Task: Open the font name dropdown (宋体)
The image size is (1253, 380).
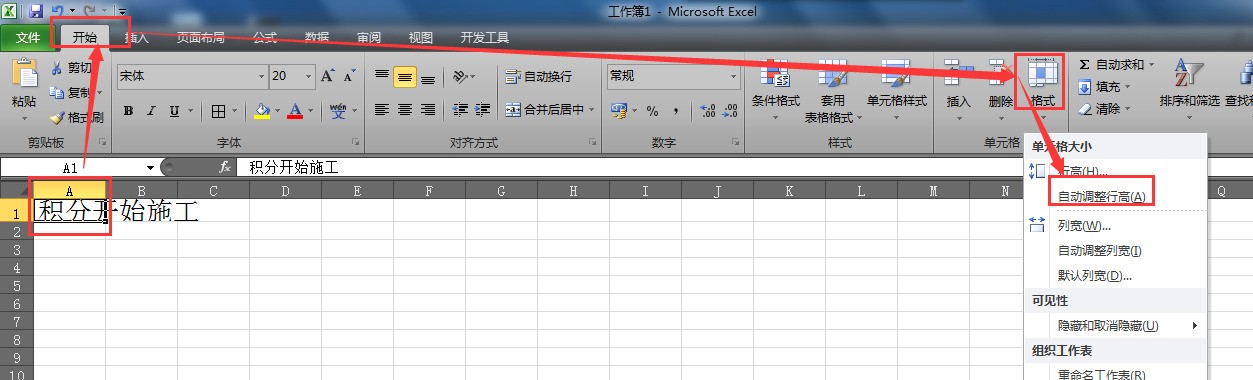Action: pos(262,76)
